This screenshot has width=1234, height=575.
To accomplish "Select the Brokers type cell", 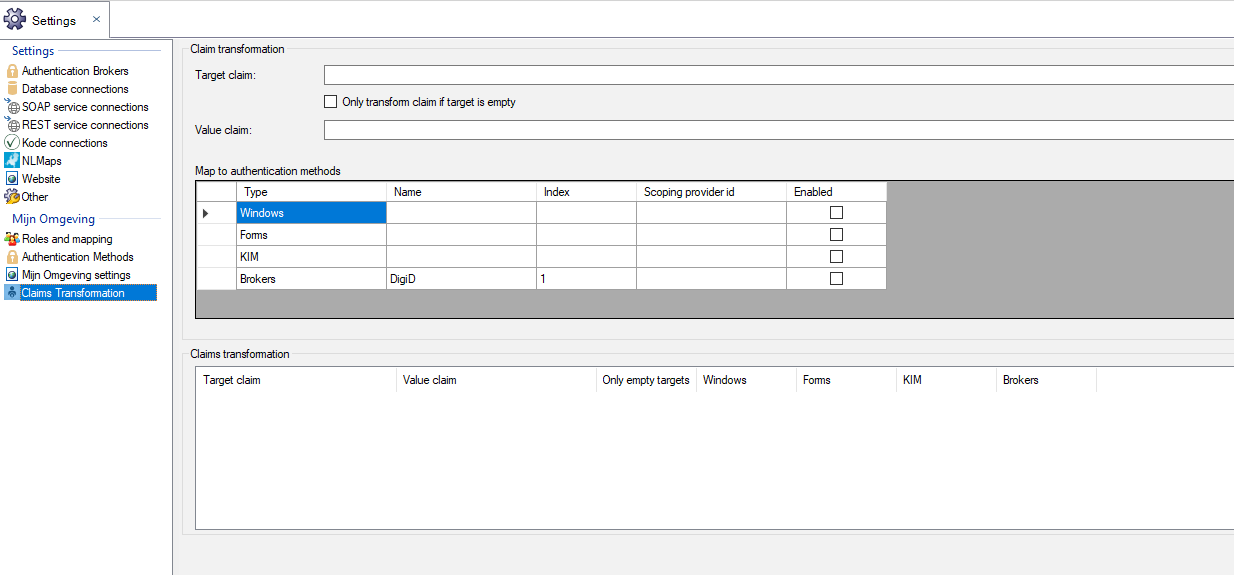I will (x=311, y=279).
